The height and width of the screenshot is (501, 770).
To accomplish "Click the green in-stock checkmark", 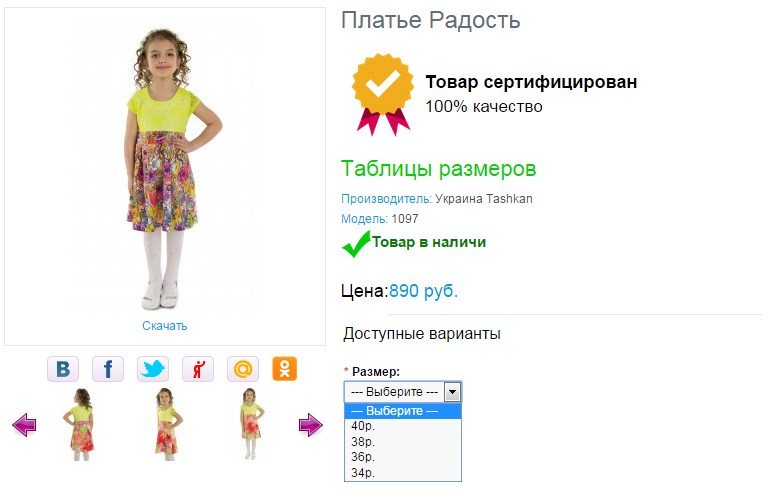I will click(356, 244).
